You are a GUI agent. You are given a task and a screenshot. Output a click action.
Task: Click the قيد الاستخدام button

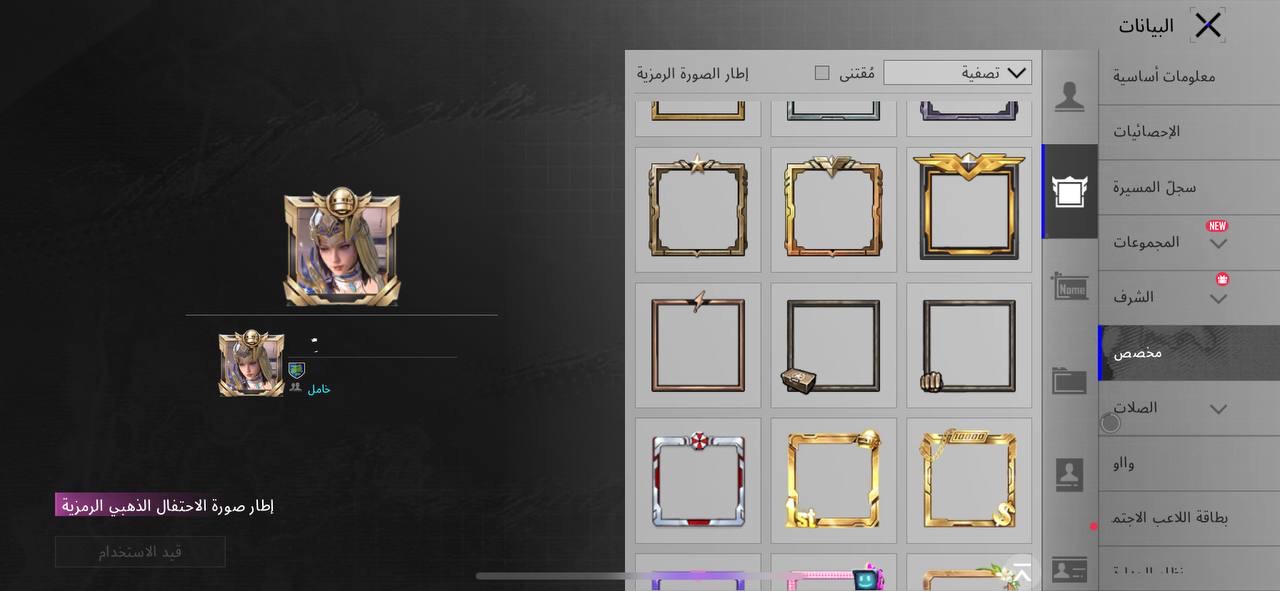point(140,552)
